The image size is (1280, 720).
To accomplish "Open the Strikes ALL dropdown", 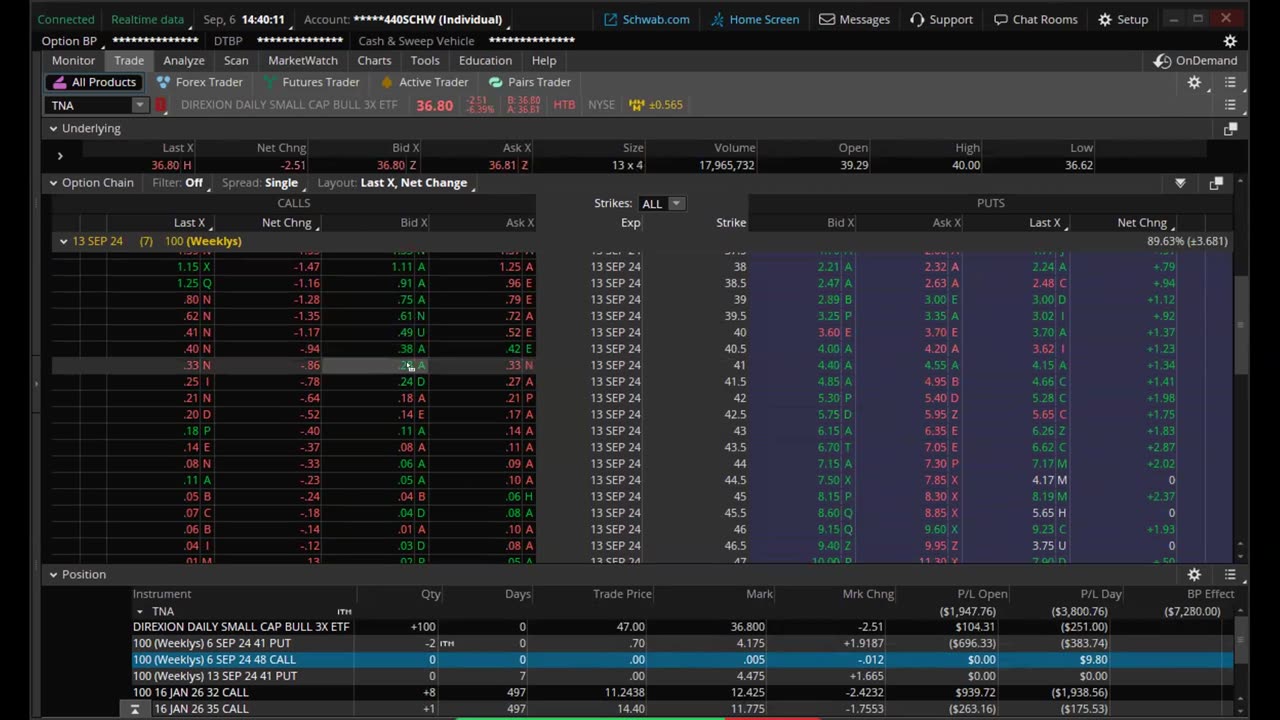I will point(661,203).
